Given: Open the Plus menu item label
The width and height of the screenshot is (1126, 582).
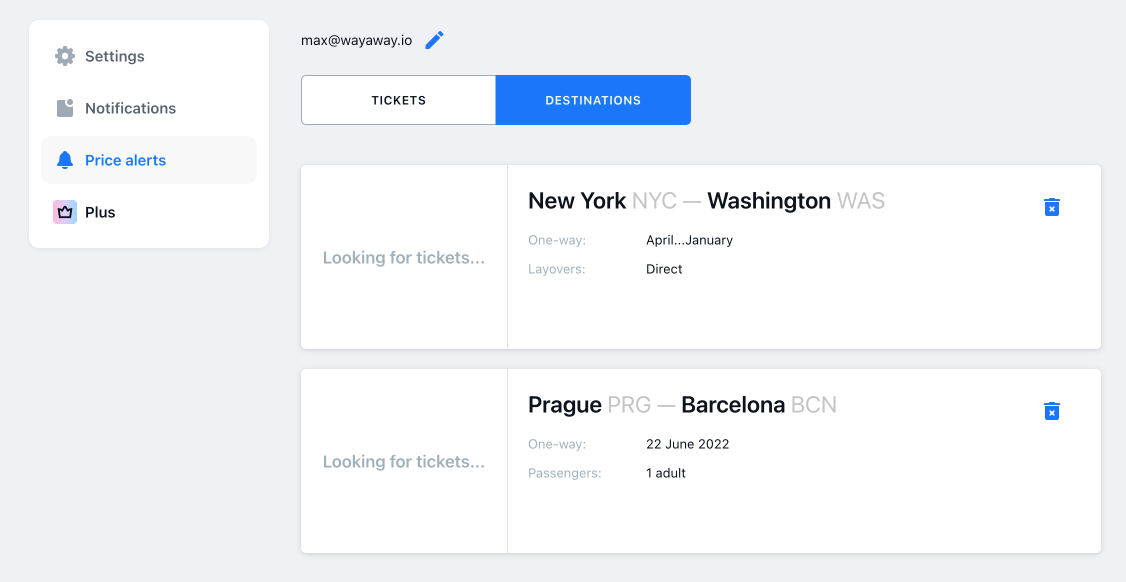Looking at the screenshot, I should 100,212.
